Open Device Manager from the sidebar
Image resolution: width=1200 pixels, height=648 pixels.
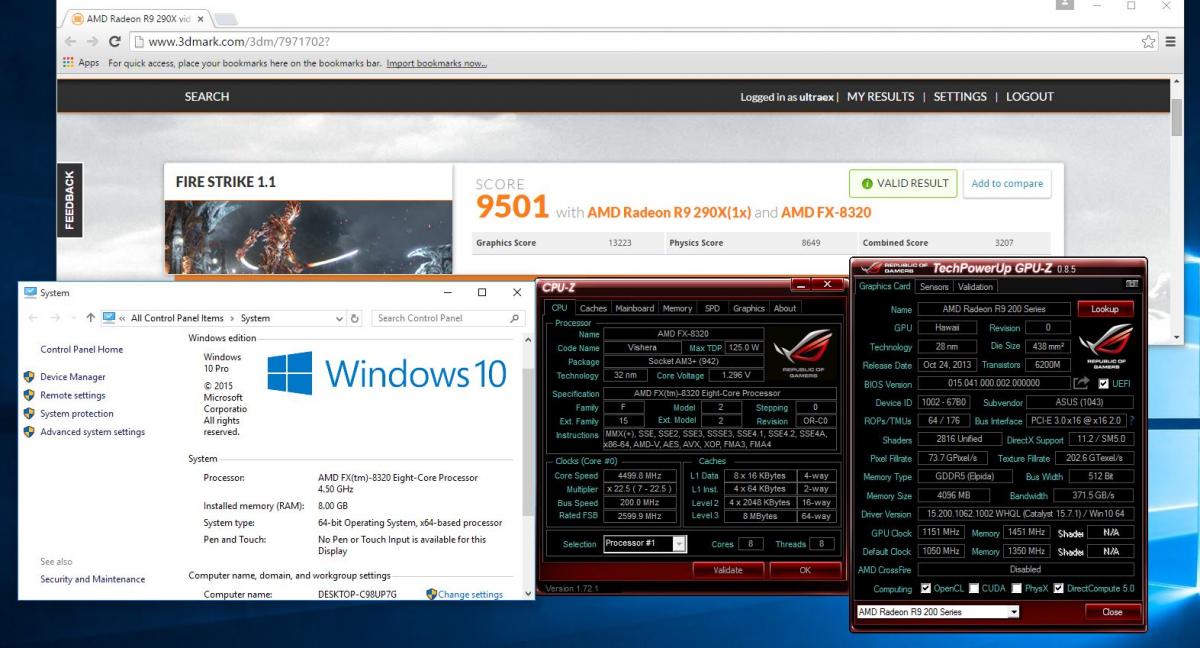click(x=73, y=377)
